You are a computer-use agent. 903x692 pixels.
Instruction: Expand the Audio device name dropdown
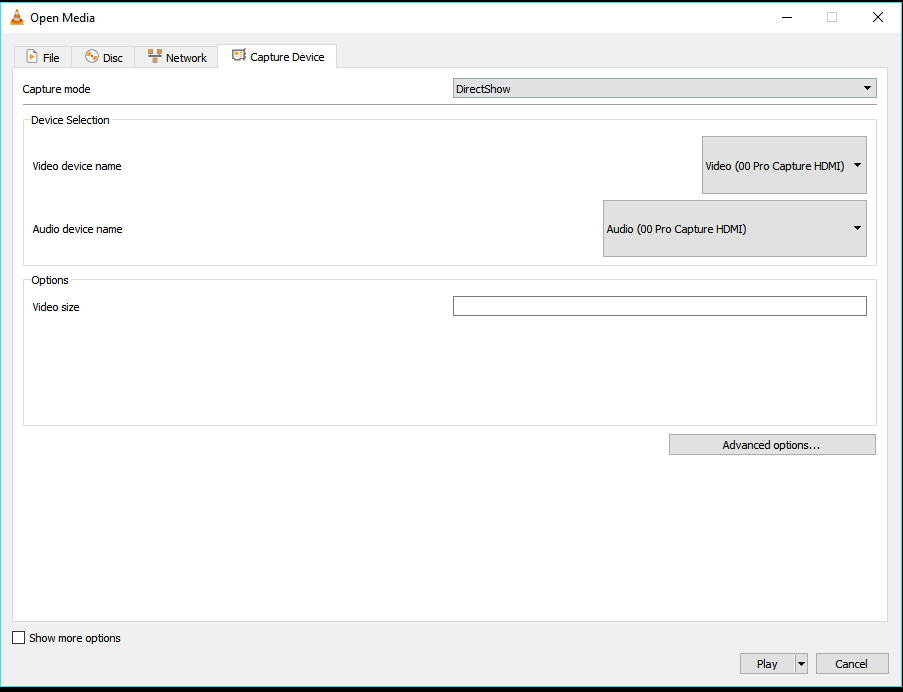(734, 229)
